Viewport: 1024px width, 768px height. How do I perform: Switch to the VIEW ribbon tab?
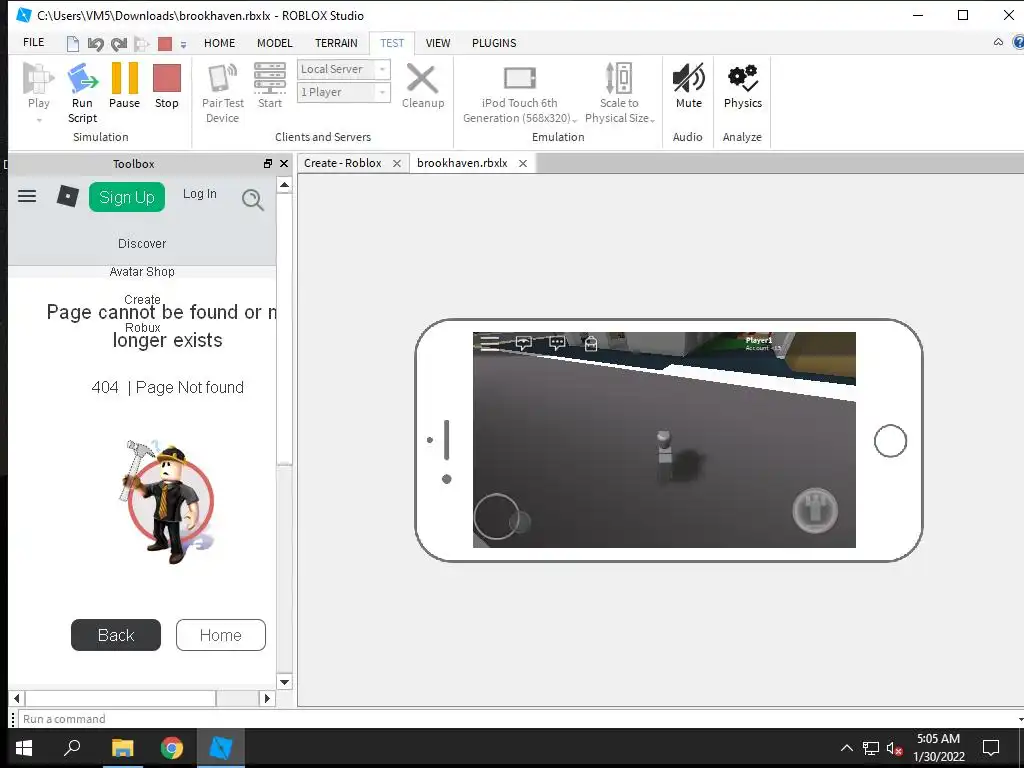[x=438, y=43]
